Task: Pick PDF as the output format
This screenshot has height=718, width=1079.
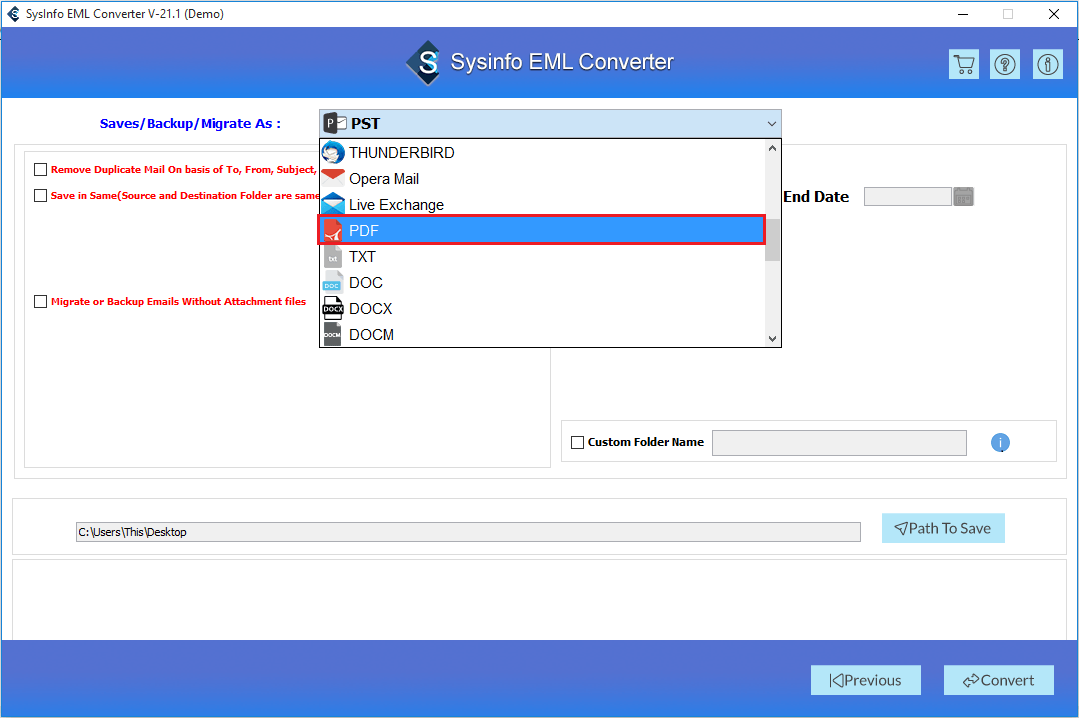Action: click(542, 230)
